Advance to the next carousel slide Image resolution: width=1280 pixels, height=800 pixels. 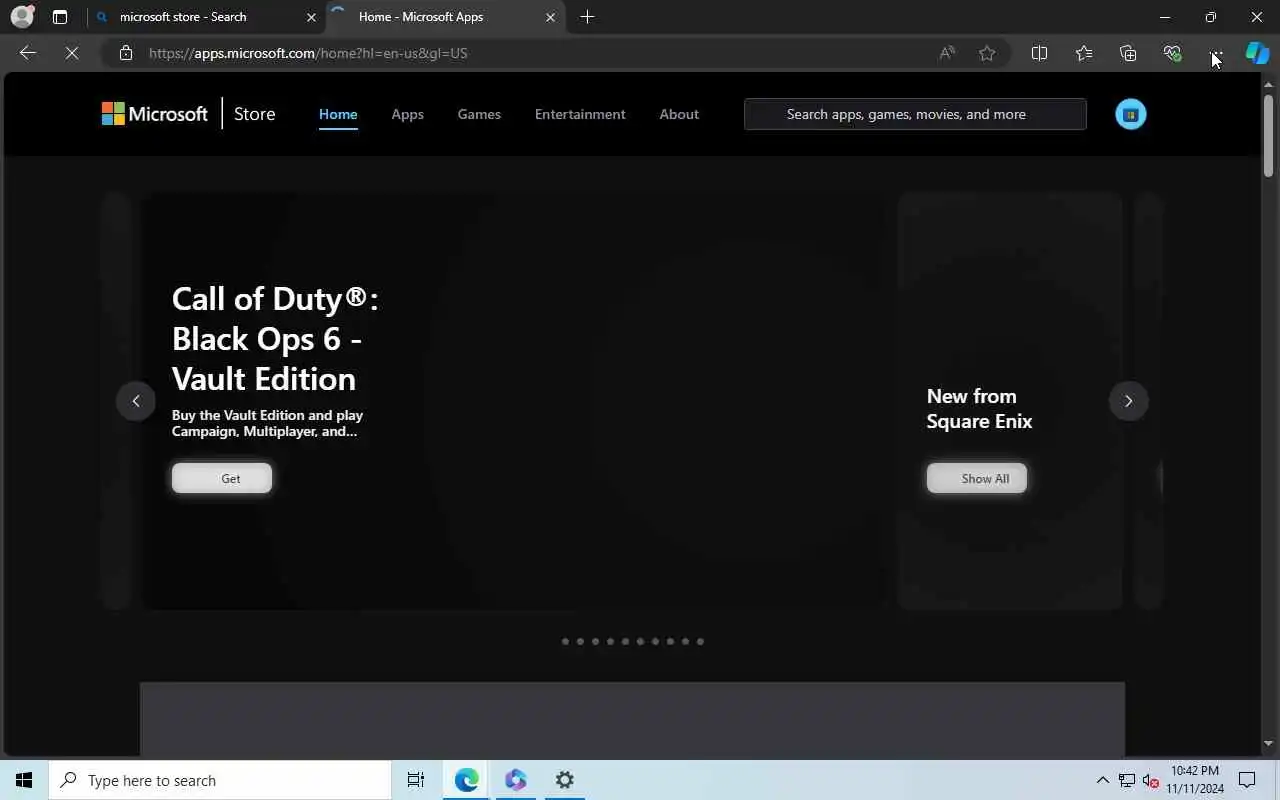(1128, 401)
